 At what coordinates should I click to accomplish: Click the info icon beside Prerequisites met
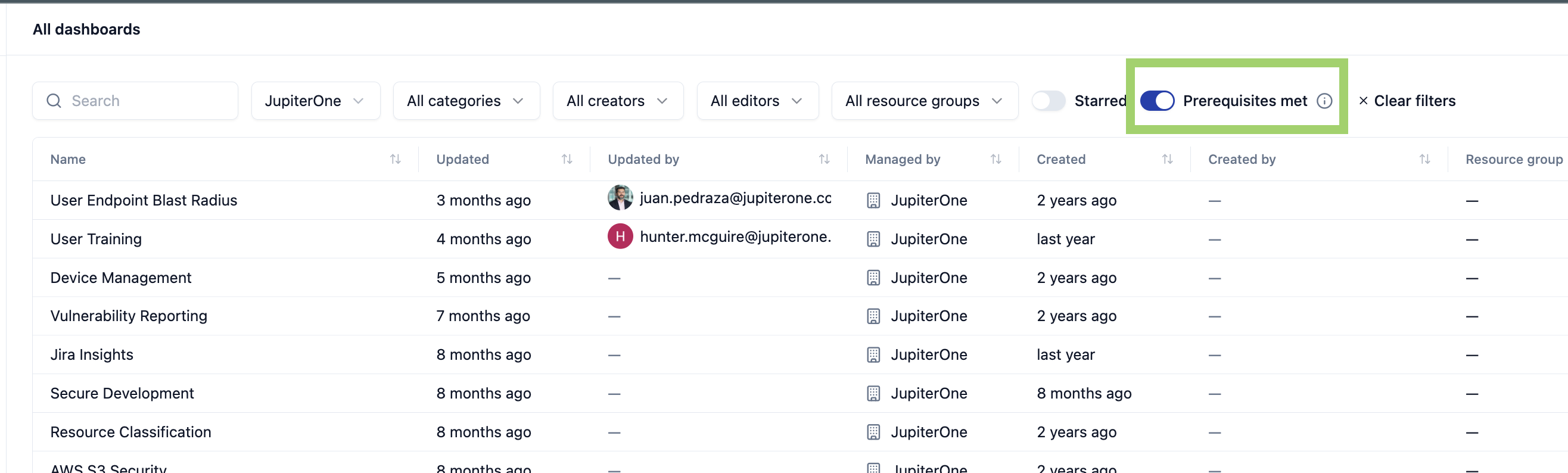point(1324,101)
